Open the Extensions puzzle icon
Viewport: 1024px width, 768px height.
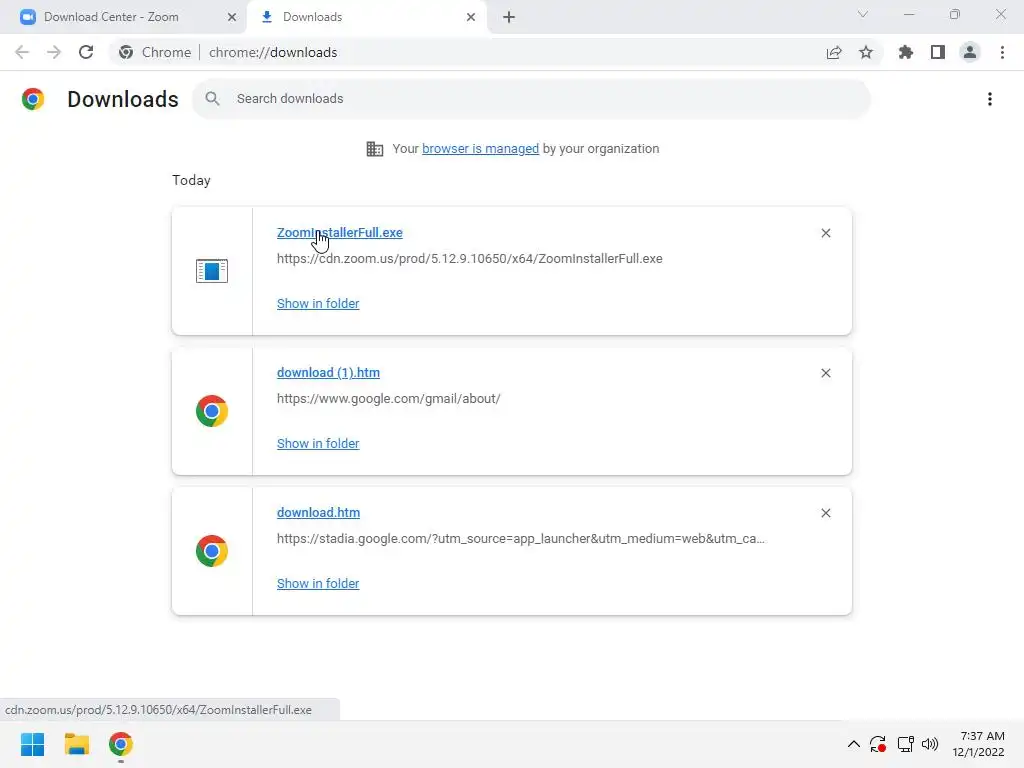tap(906, 52)
